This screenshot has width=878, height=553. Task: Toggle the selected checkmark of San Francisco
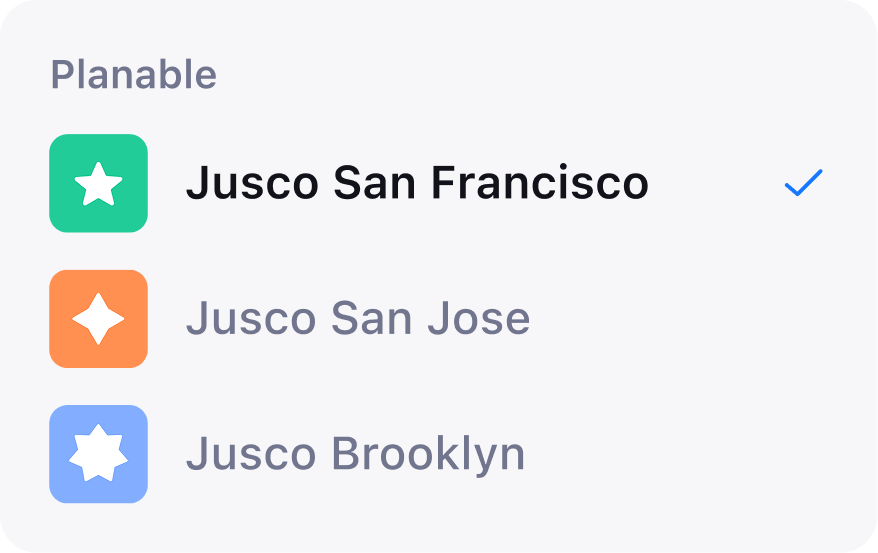(804, 183)
